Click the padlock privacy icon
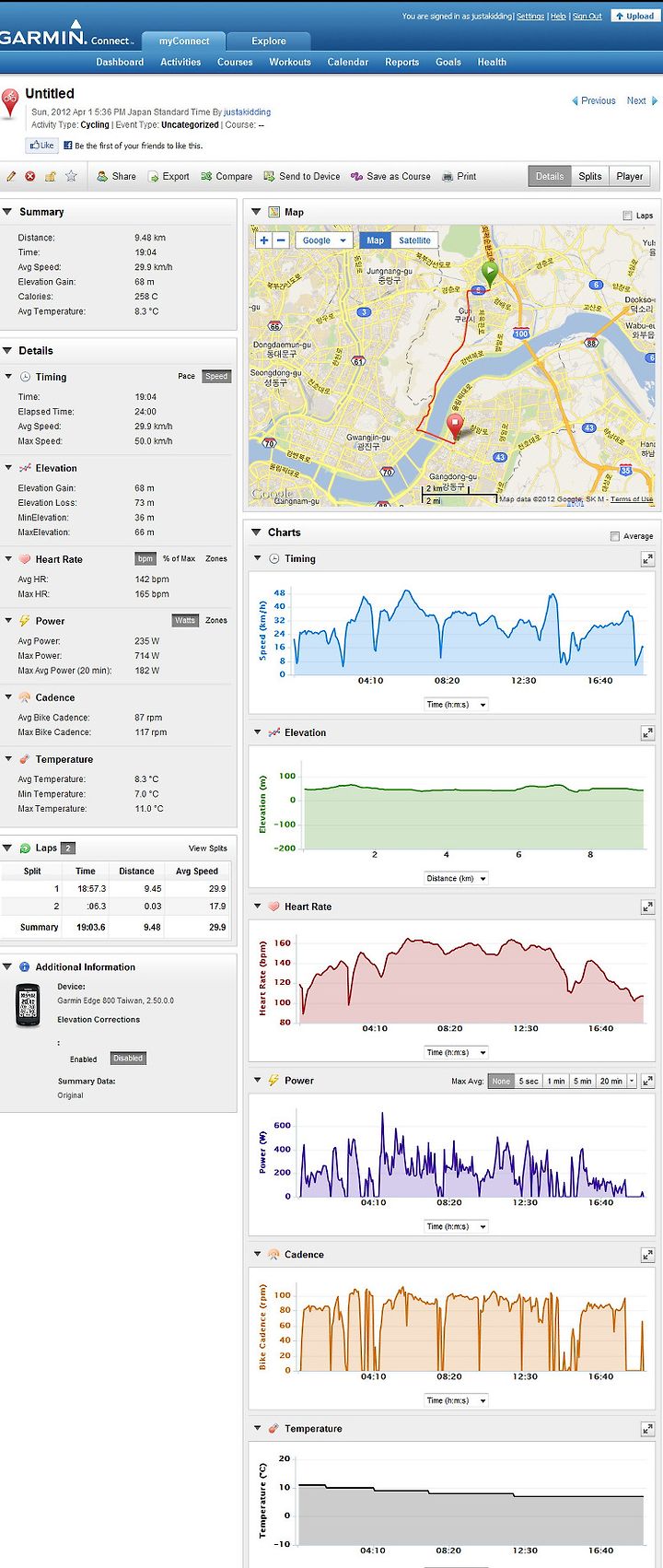Screen dimensions: 663x1568 (x=51, y=176)
